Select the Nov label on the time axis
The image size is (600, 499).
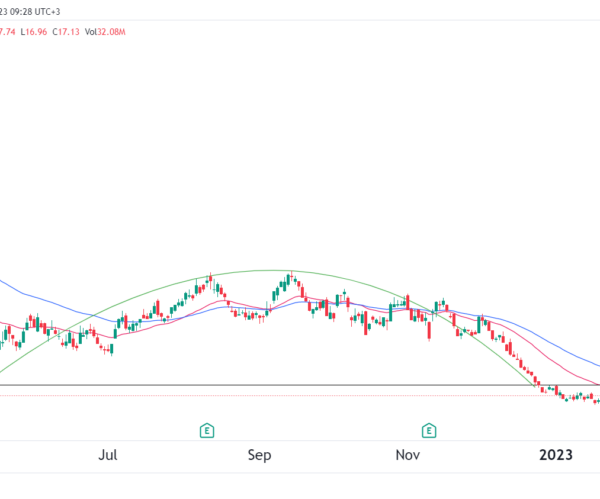coord(408,455)
